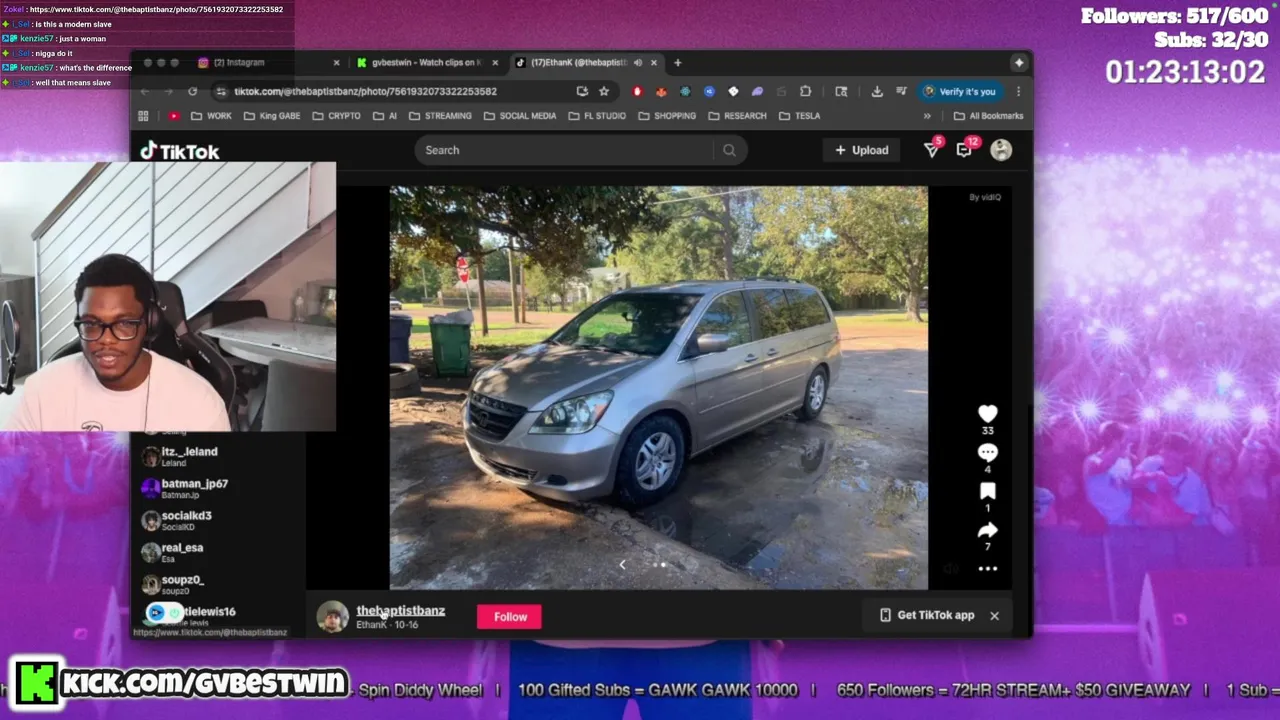Image resolution: width=1280 pixels, height=720 pixels.
Task: Open the SHOPPING bookmarks folder
Action: pos(667,116)
